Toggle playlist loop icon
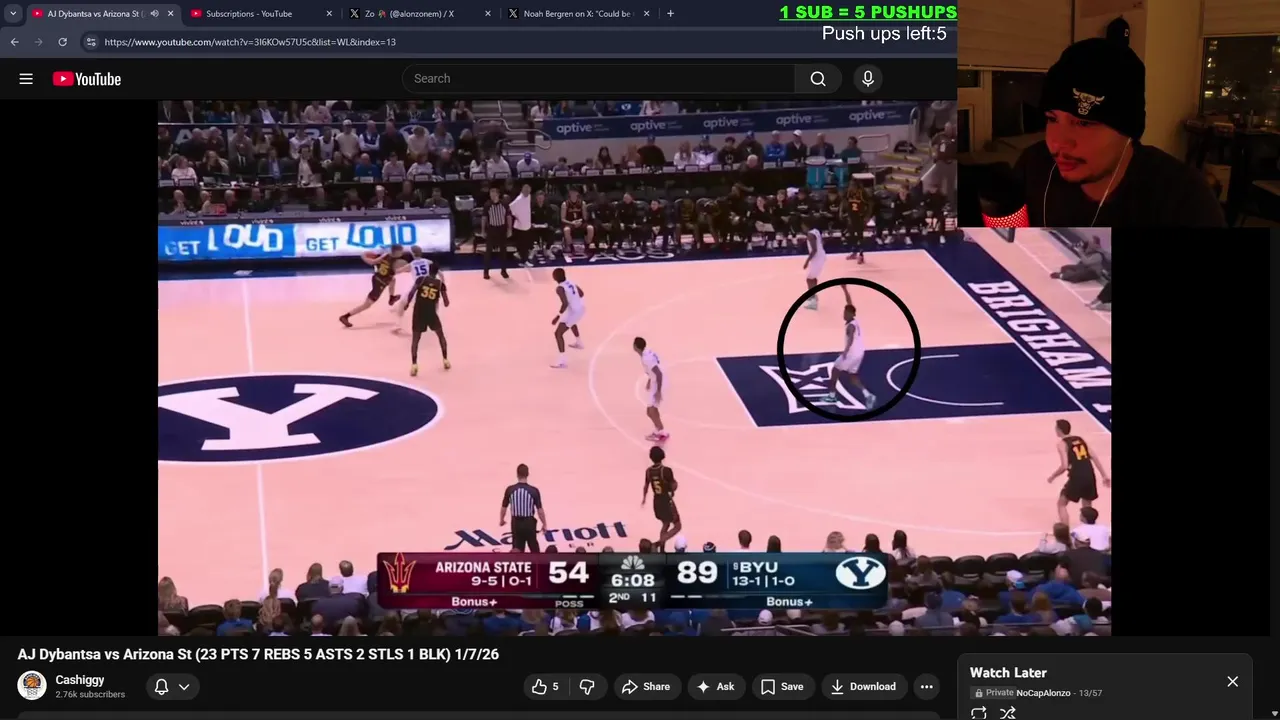The width and height of the screenshot is (1280, 720). 979,713
